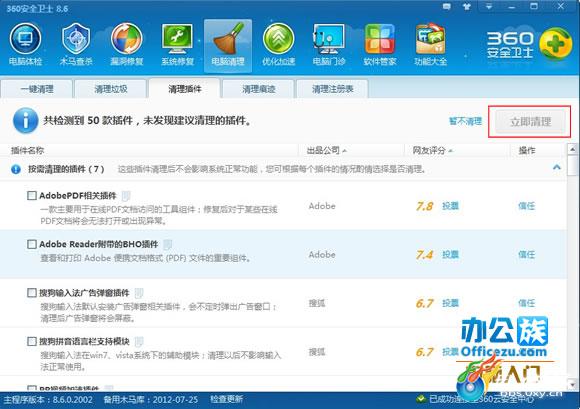
Task: Open the 电脑体检 computer checkup icon
Action: [x=25, y=44]
